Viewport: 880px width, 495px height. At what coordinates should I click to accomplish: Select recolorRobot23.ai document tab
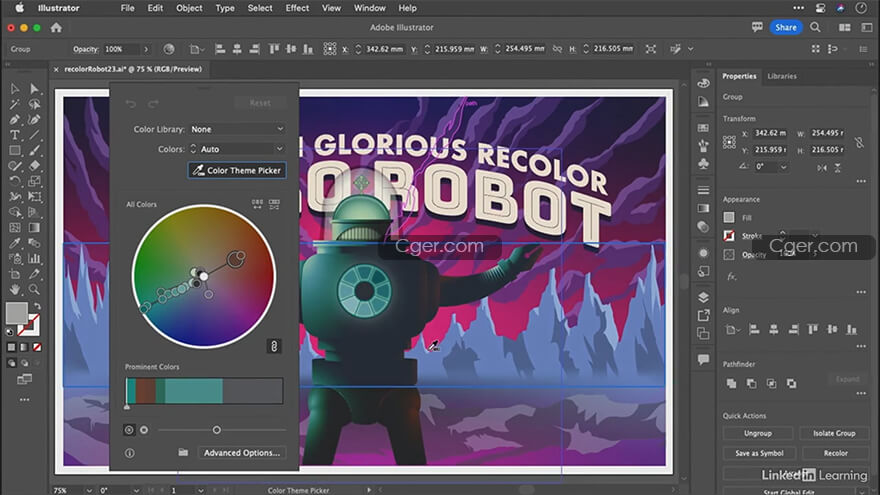coord(132,69)
